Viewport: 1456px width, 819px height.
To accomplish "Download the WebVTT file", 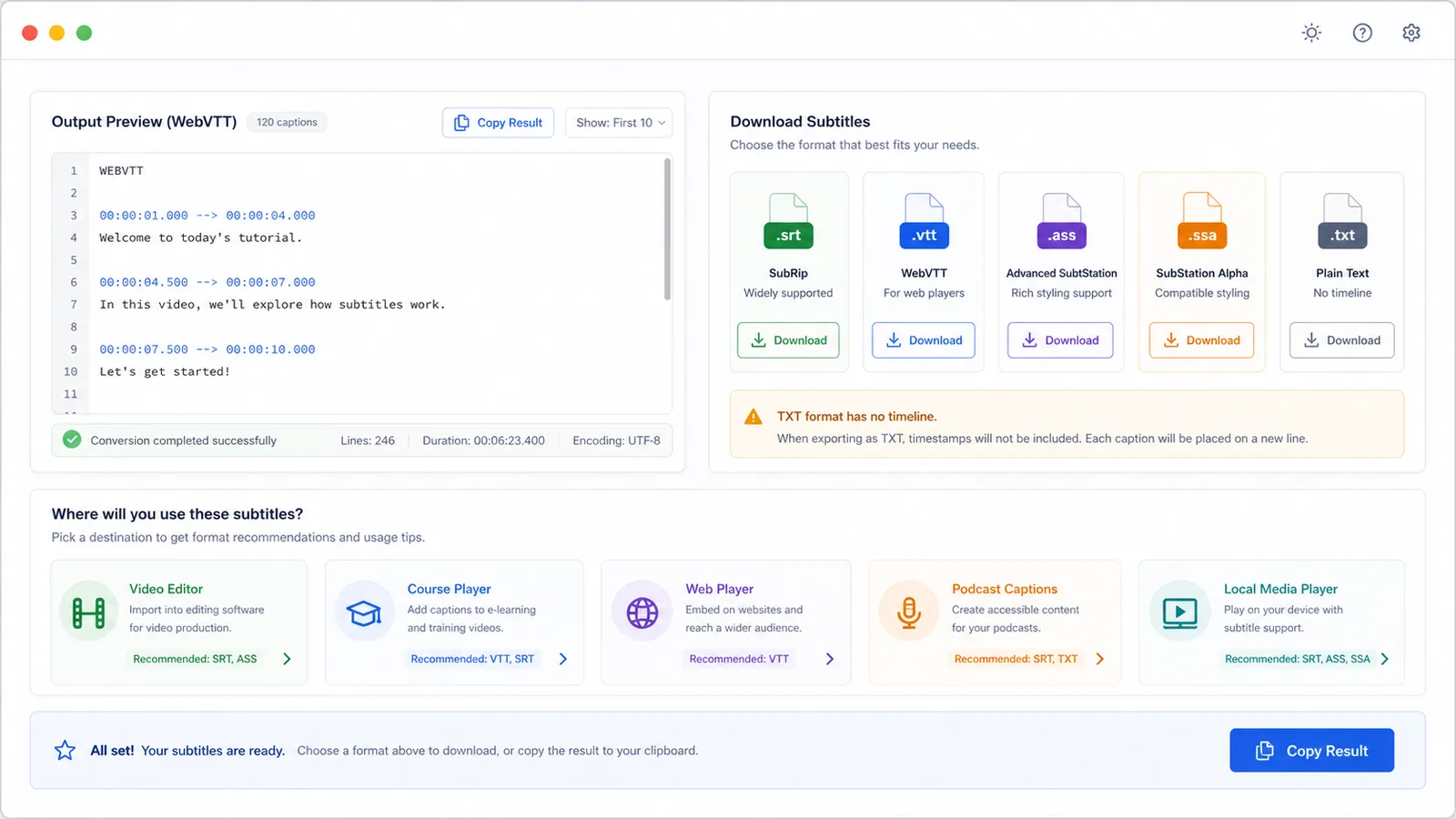I will click(924, 340).
